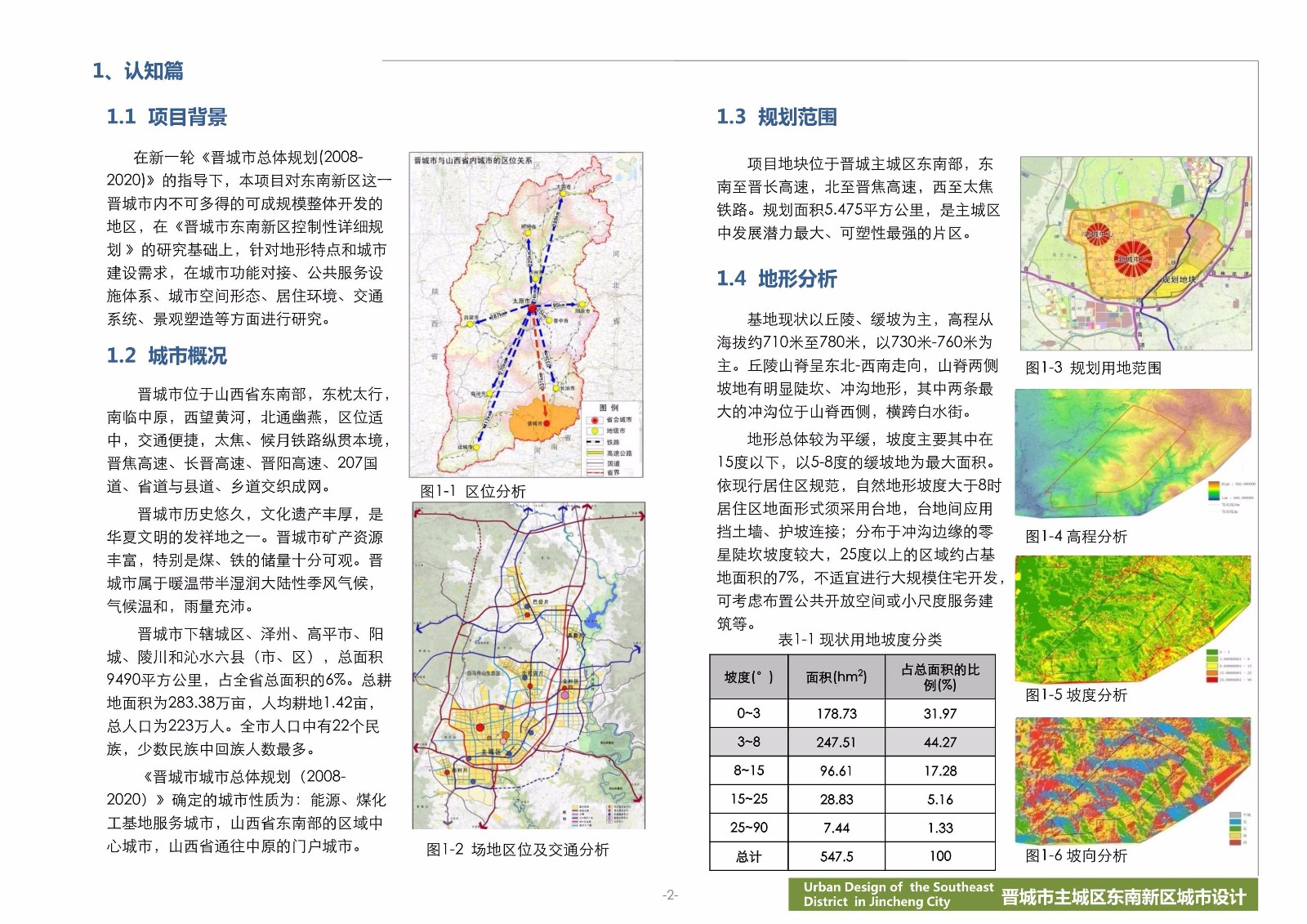
Task: Open the 坡向分析 aspect image
Action: pos(1133,781)
